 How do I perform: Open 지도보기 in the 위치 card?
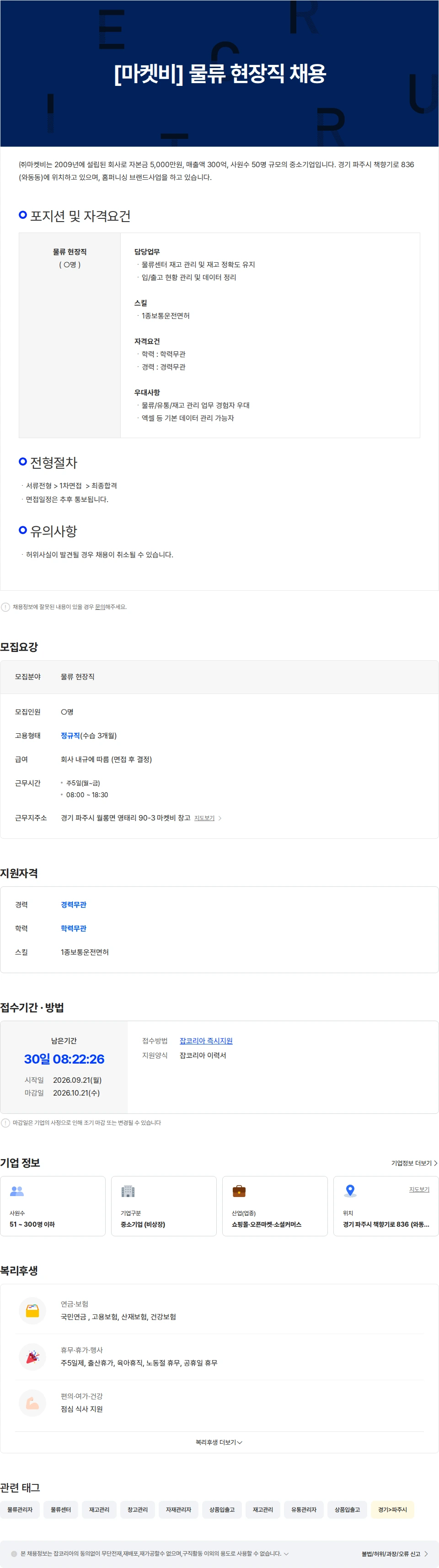[x=419, y=1189]
